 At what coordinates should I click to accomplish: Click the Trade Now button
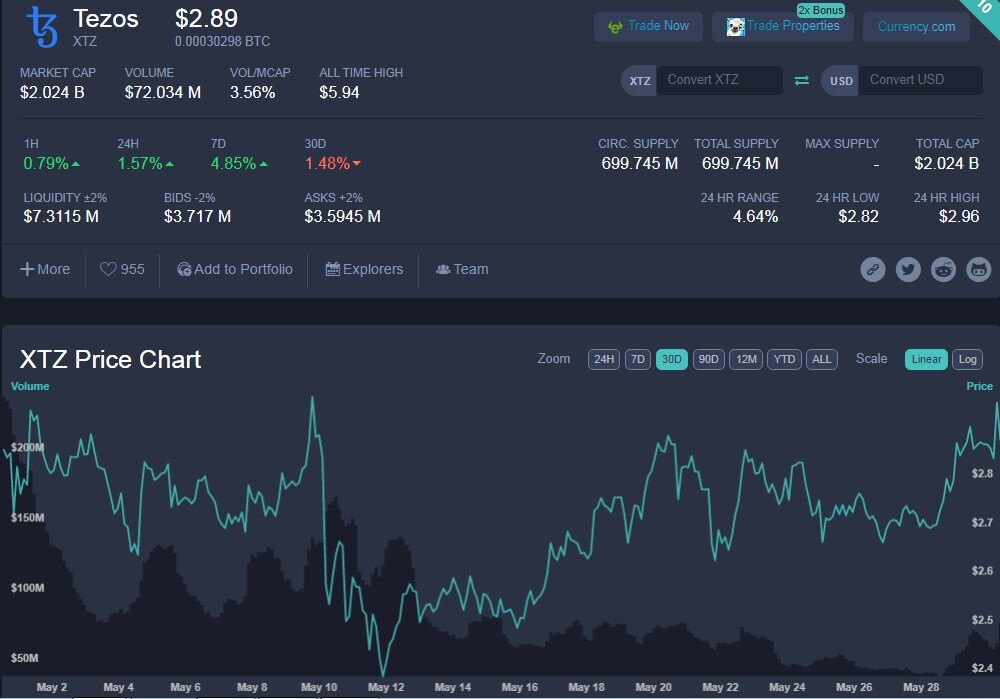click(x=648, y=26)
